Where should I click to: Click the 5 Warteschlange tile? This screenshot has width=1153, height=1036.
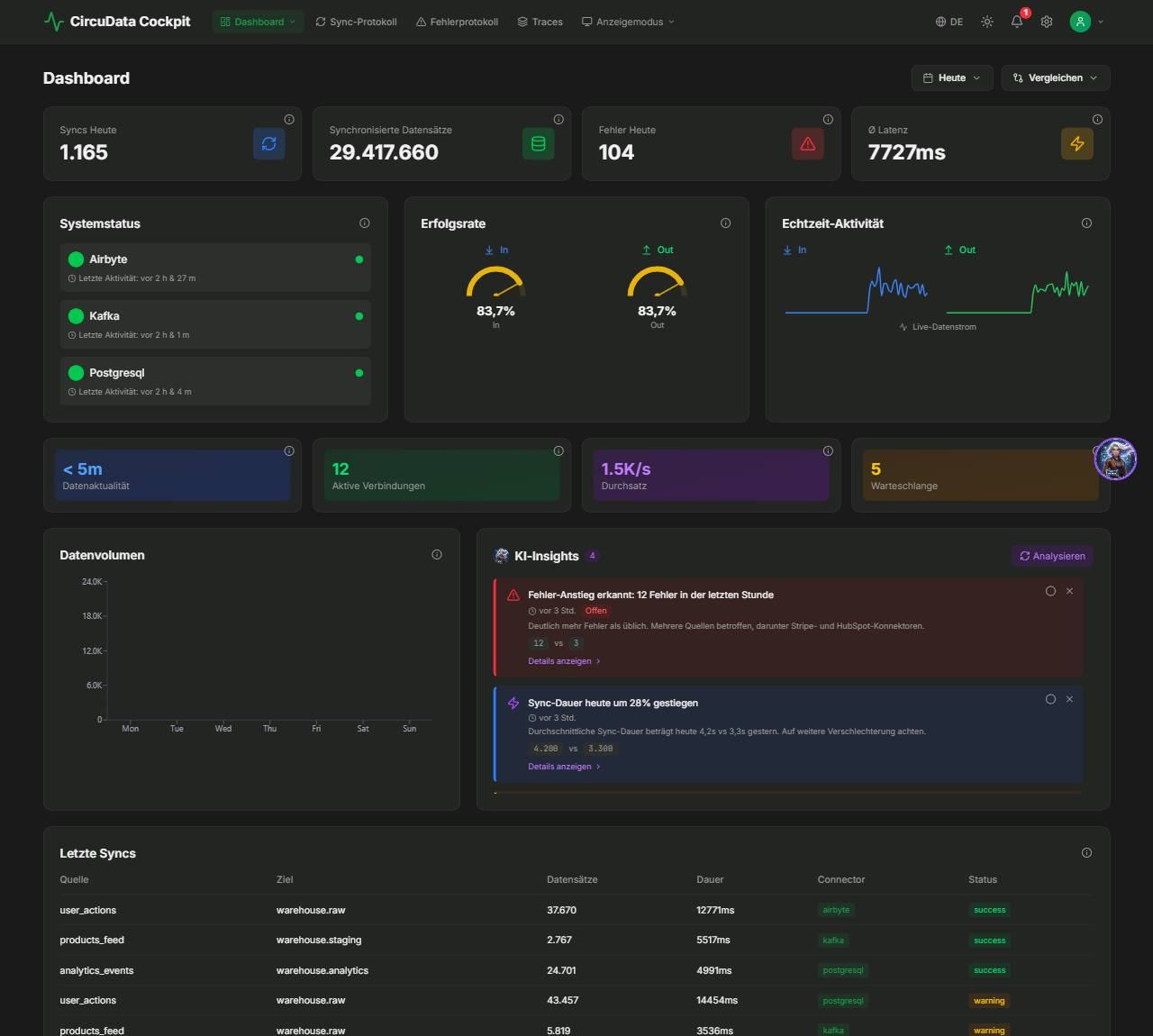click(x=980, y=475)
